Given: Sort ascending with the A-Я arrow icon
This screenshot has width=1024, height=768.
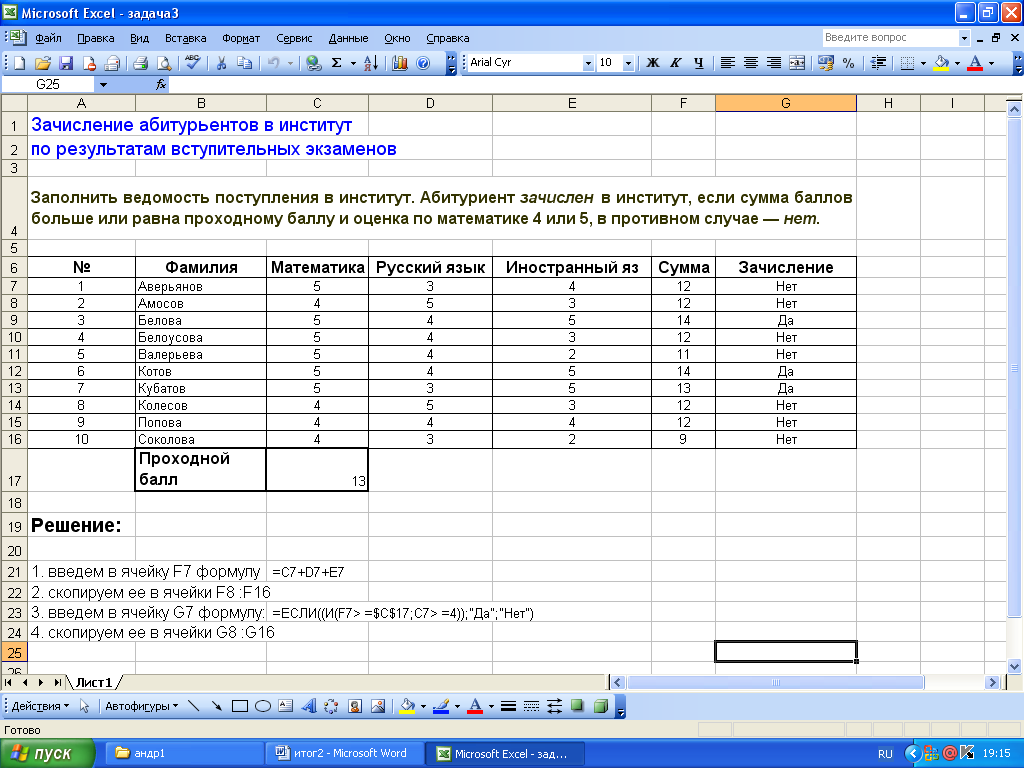Looking at the screenshot, I should (x=371, y=63).
